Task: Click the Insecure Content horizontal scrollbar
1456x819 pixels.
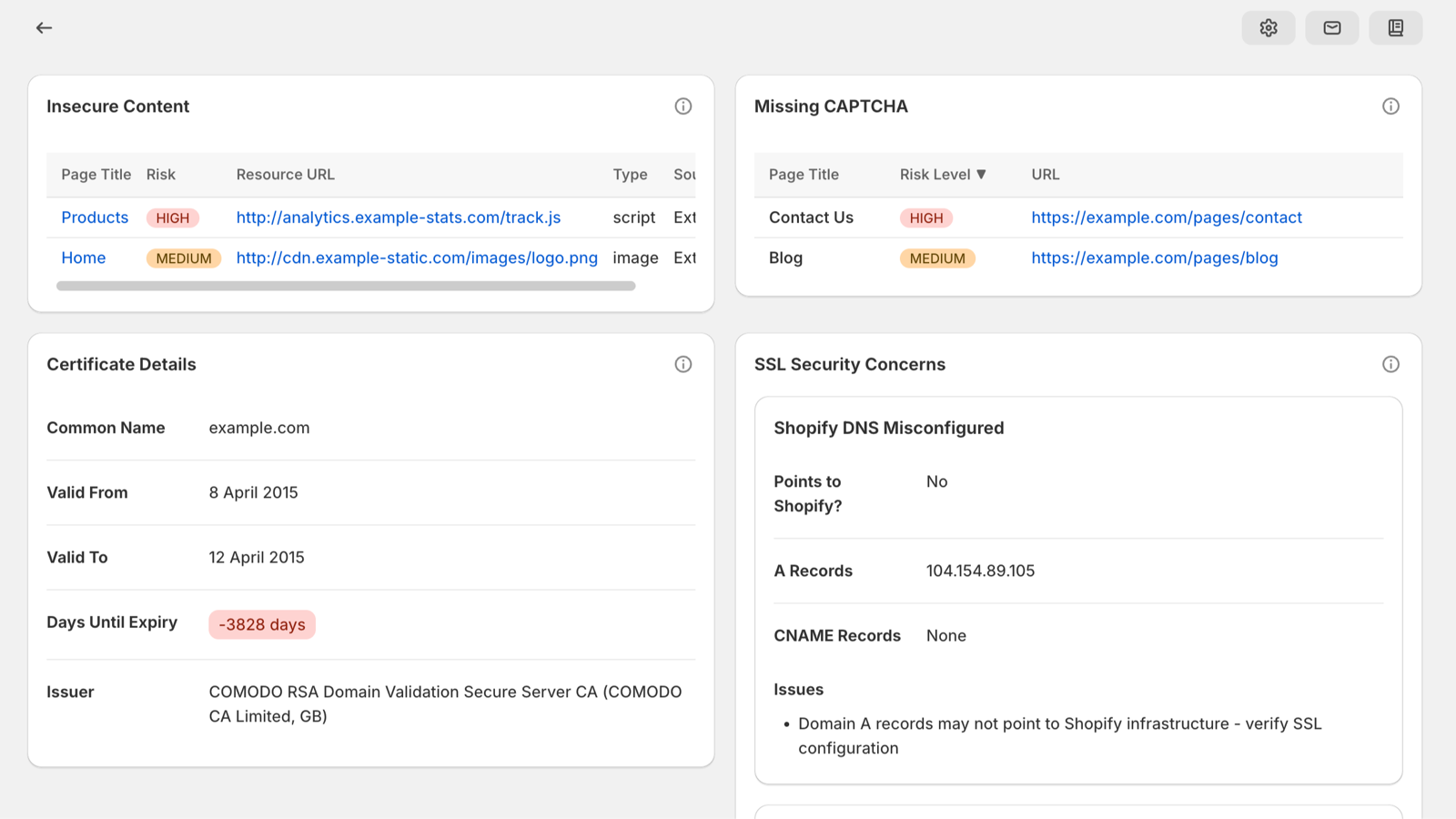Action: pyautogui.click(x=346, y=286)
